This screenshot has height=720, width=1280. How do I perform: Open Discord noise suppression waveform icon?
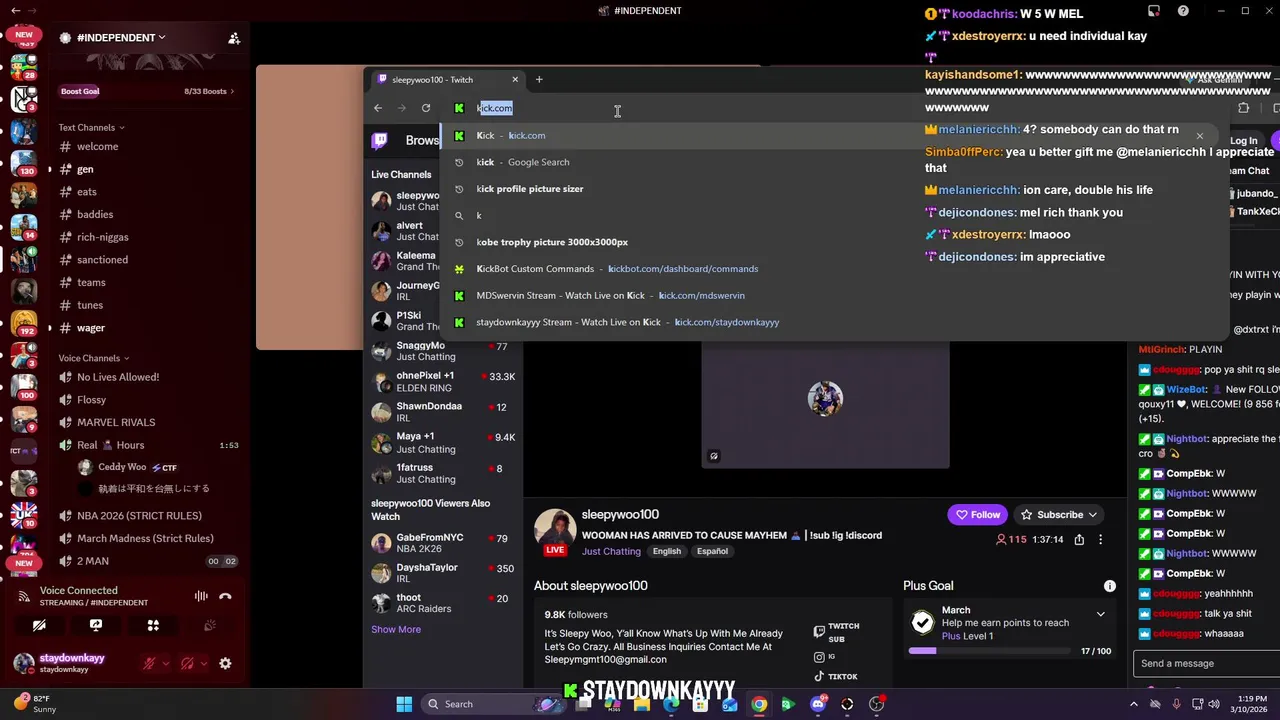[201, 596]
